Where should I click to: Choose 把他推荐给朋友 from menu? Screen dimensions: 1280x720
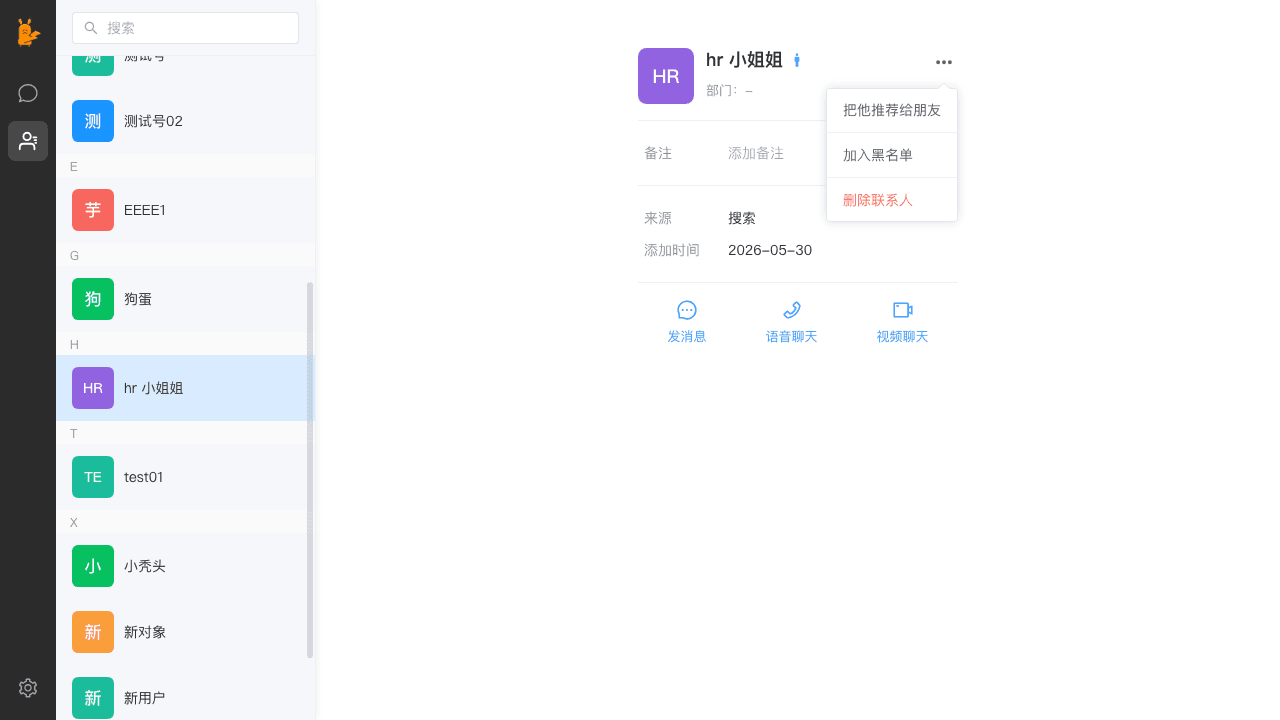point(892,110)
